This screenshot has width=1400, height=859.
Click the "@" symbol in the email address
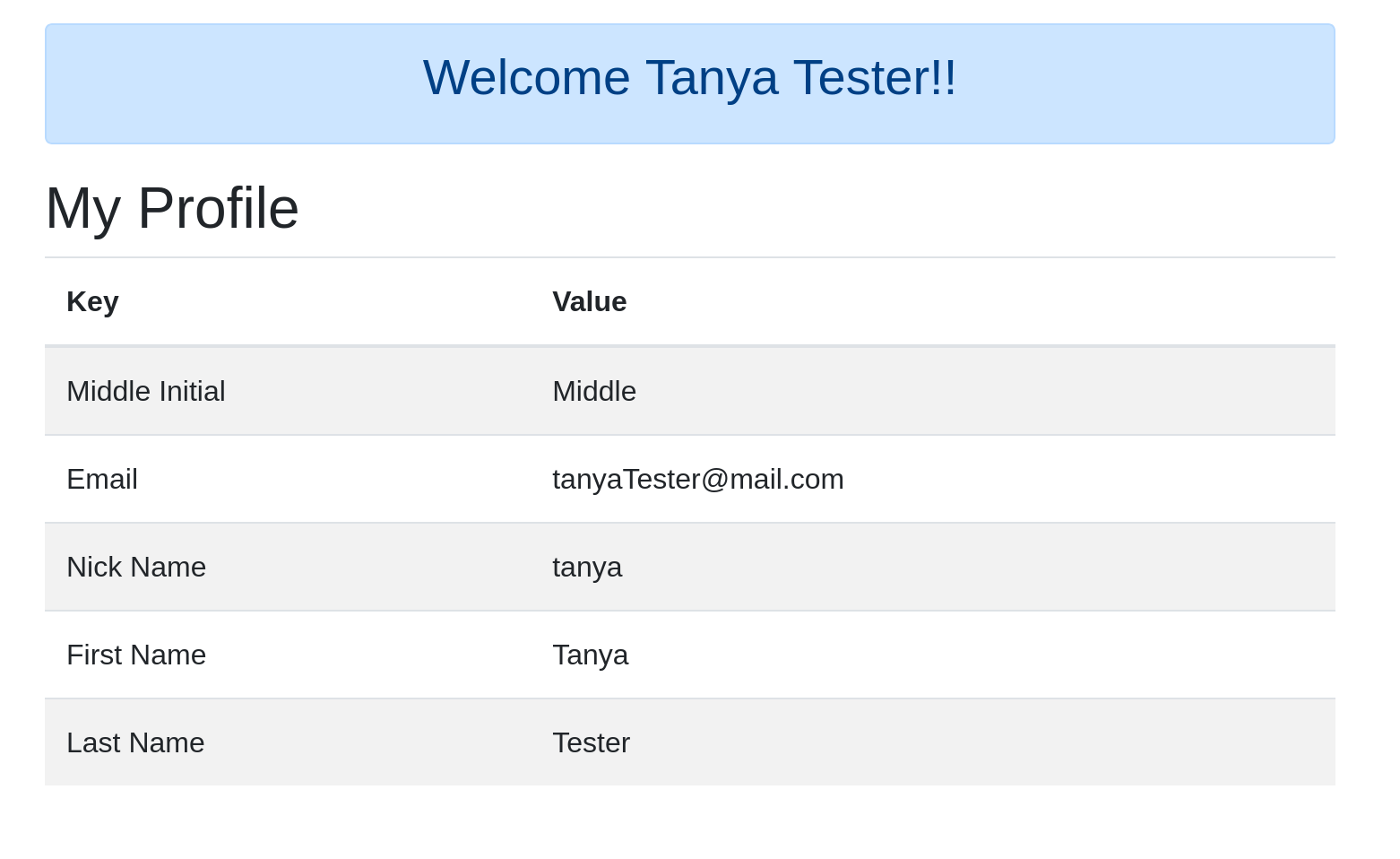point(714,480)
